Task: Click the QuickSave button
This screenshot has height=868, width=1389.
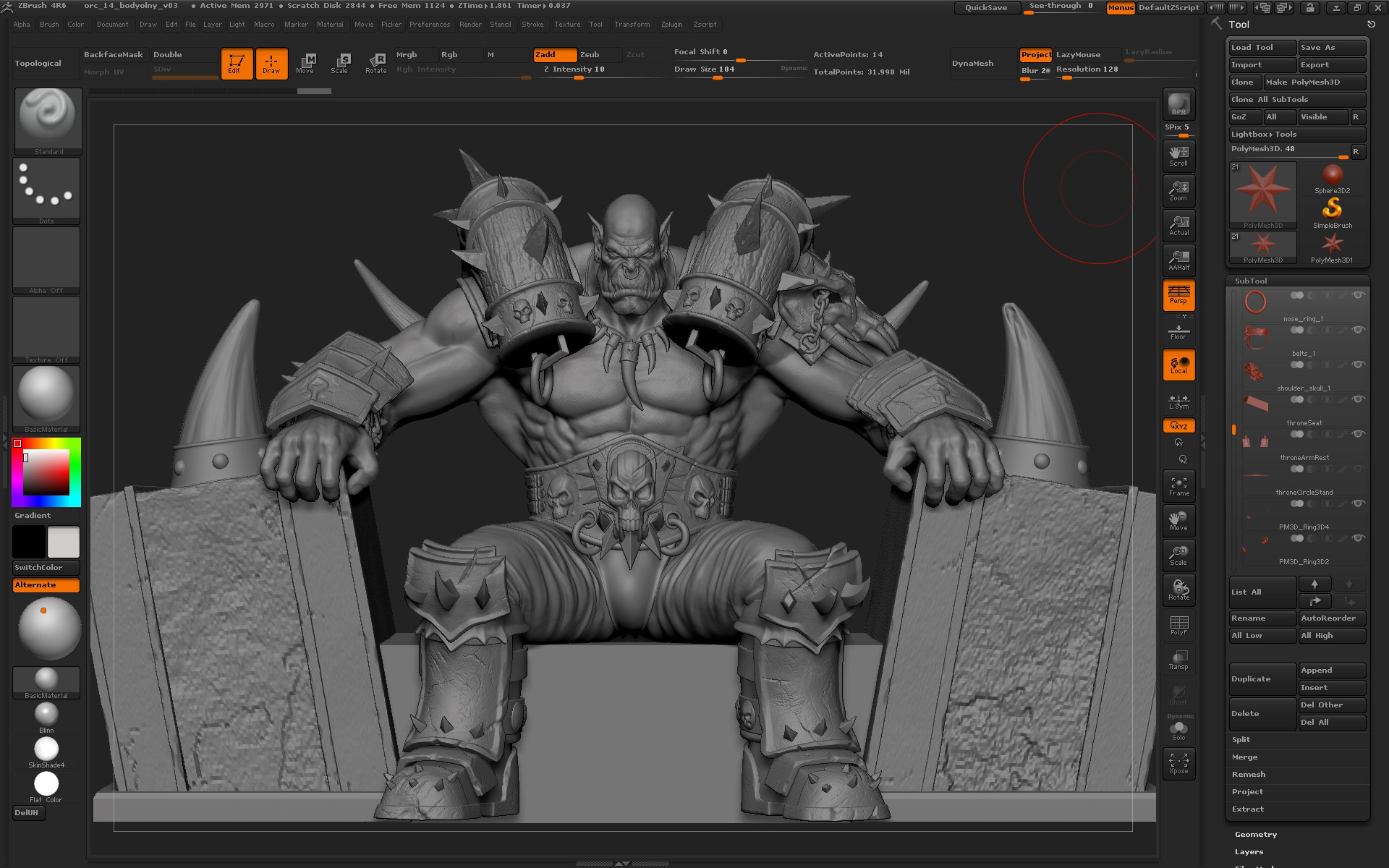Action: point(987,7)
